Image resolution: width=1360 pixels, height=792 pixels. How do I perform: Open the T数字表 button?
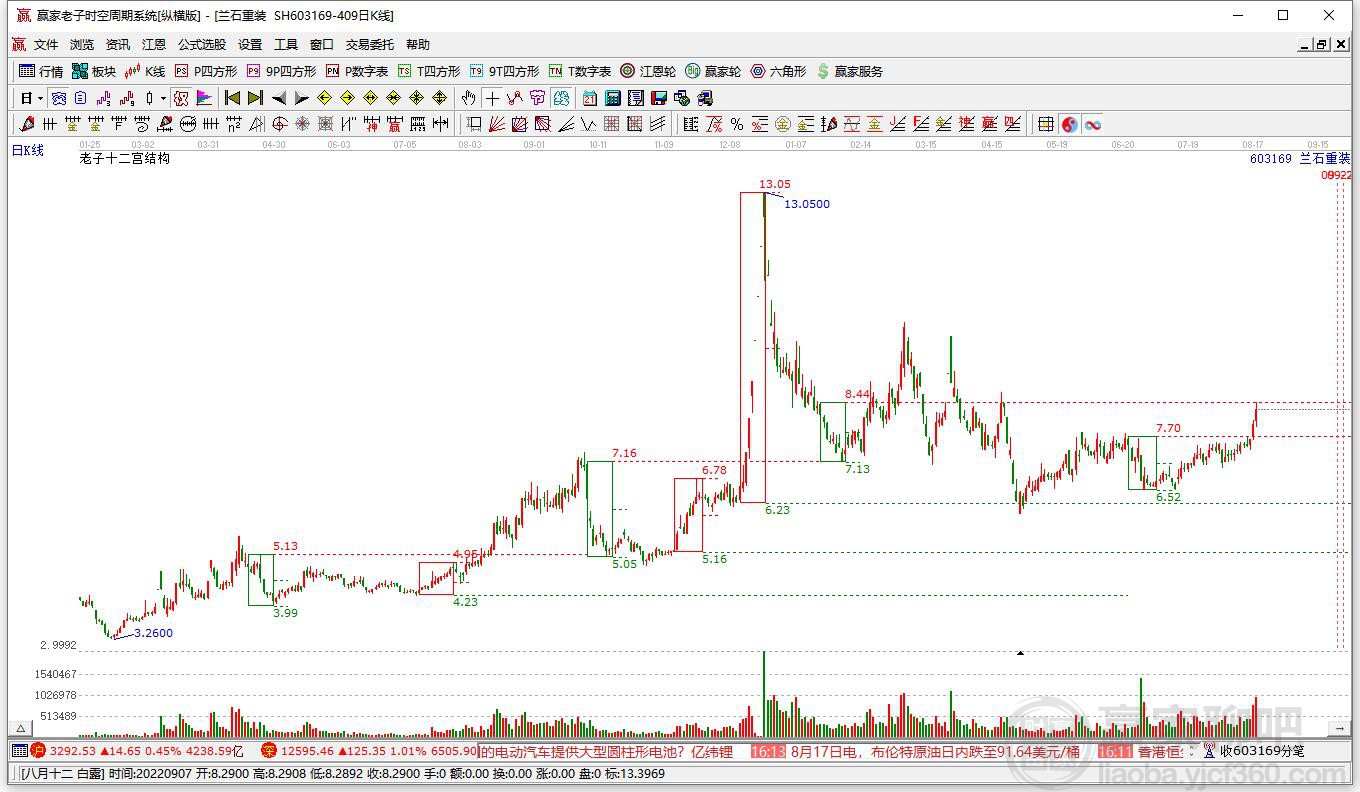(x=580, y=71)
